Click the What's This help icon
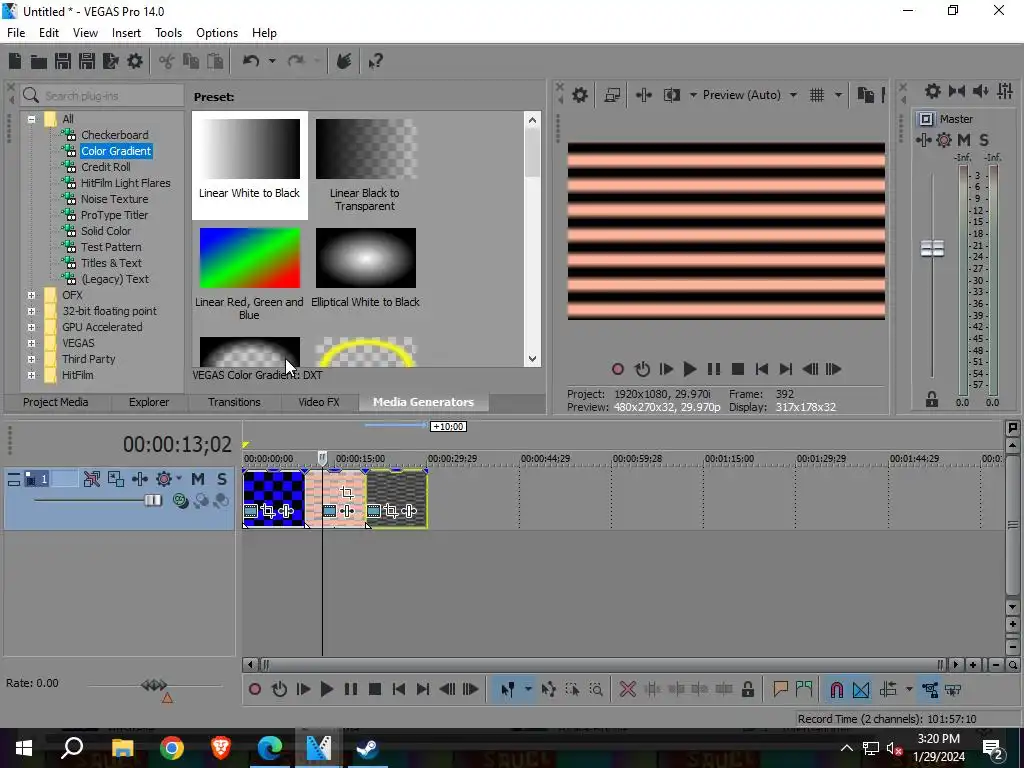Viewport: 1024px width, 768px height. [376, 61]
